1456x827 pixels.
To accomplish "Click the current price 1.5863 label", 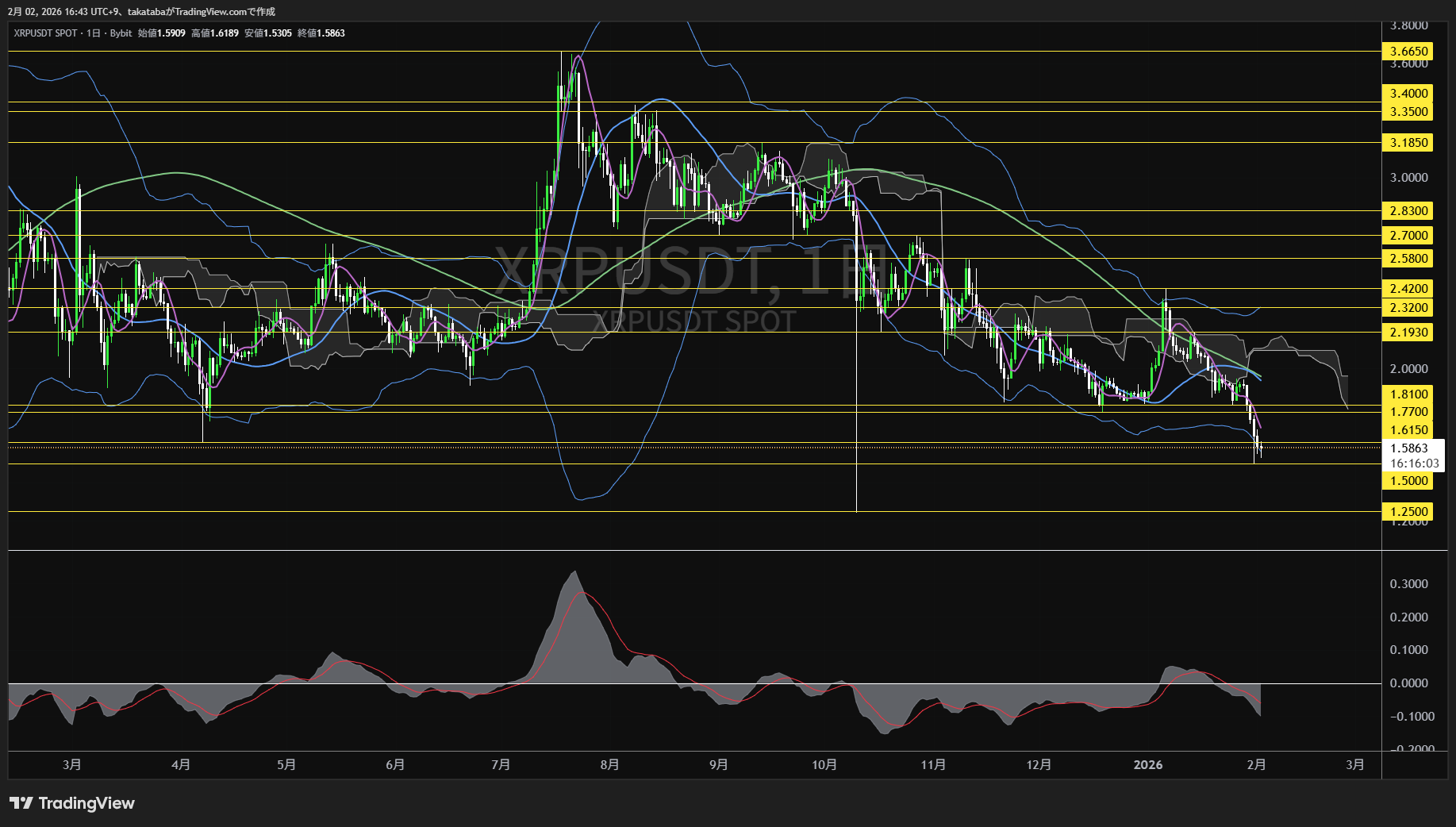I will click(1408, 448).
